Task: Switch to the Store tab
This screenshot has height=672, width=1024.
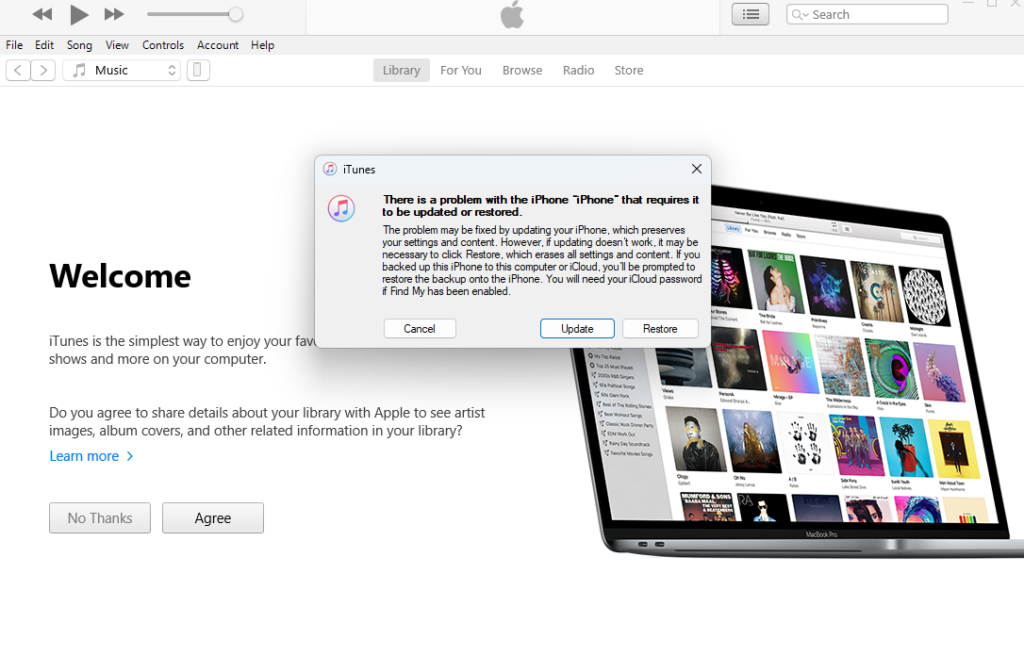Action: coord(628,70)
